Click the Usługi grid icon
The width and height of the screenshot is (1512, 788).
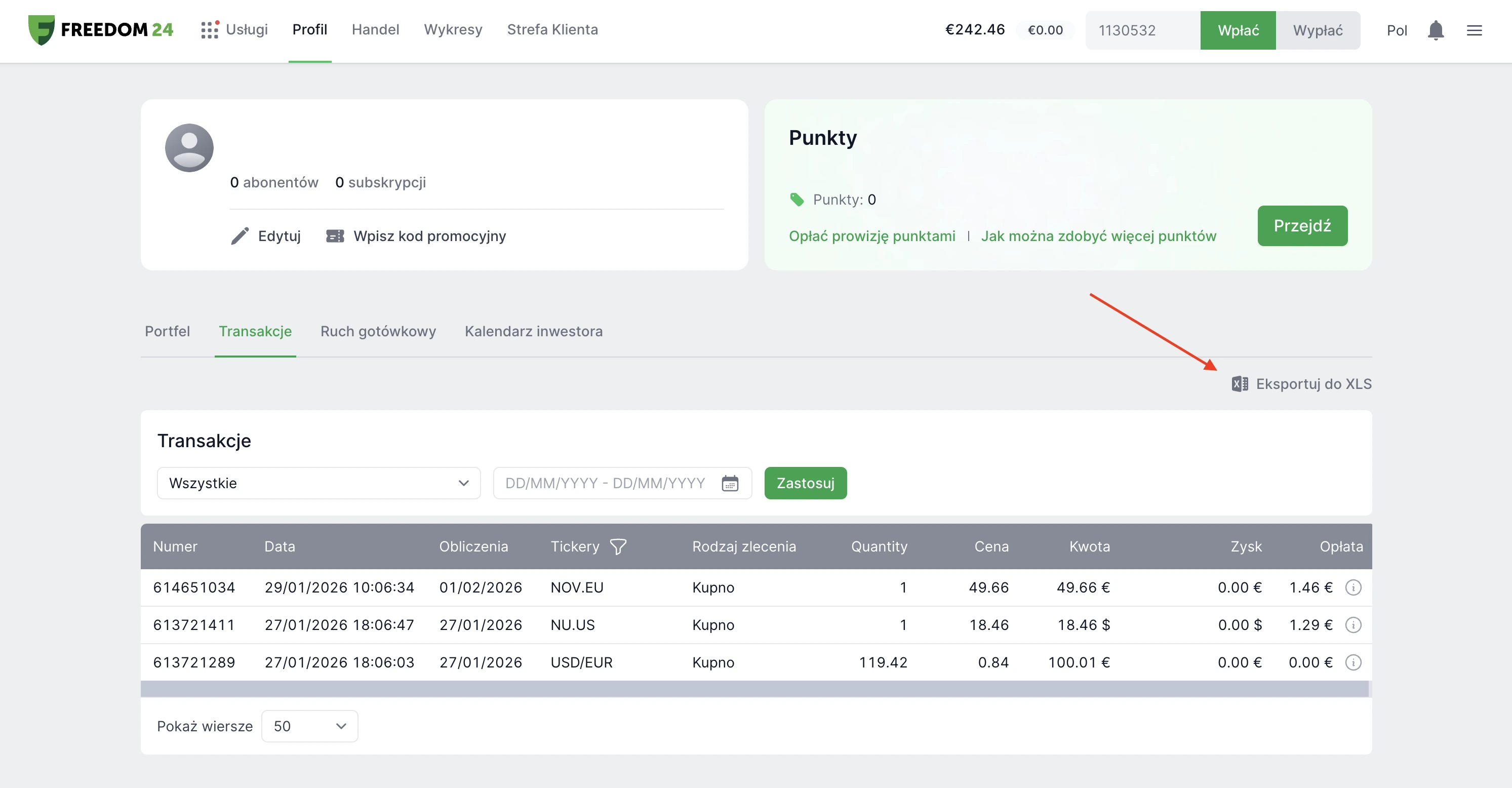pos(209,30)
